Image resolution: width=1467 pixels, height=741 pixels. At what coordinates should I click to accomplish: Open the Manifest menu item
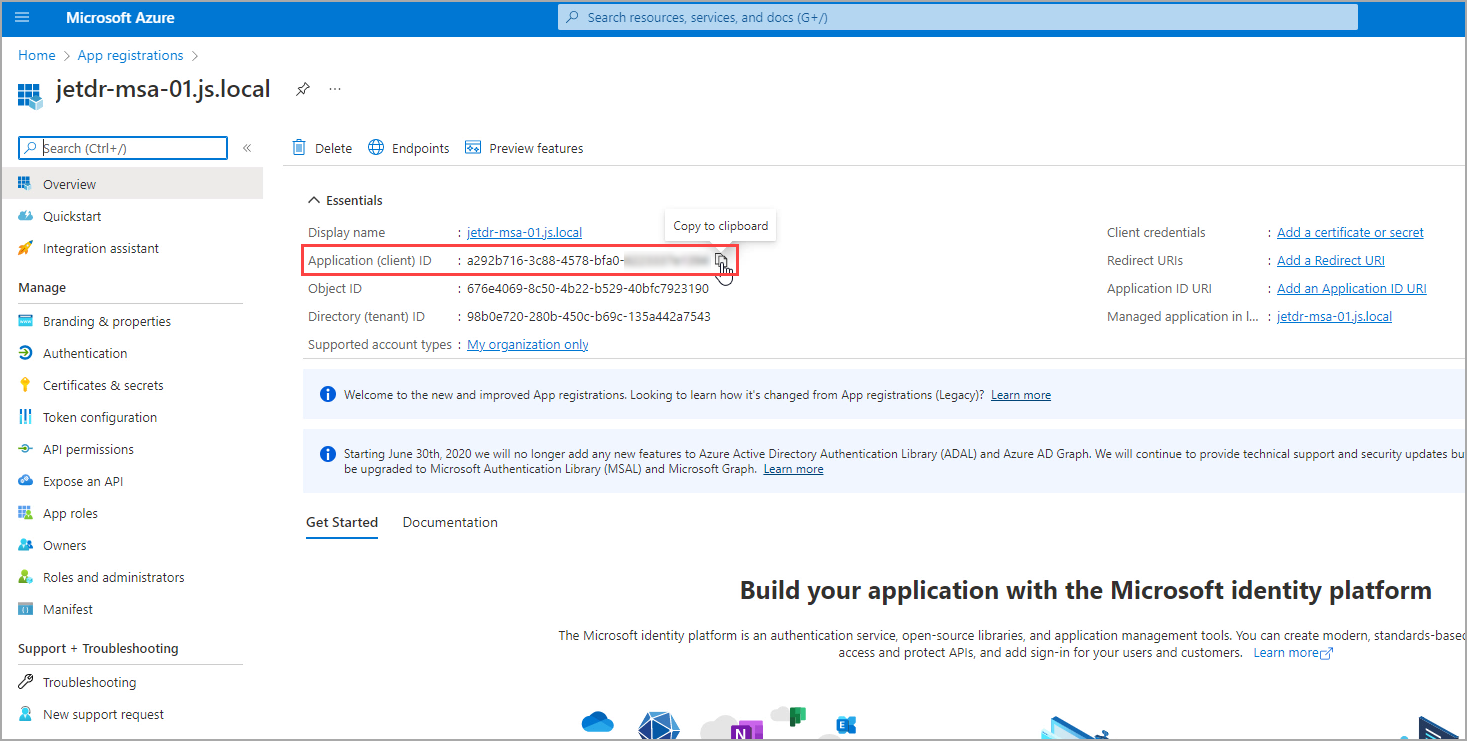[x=68, y=609]
